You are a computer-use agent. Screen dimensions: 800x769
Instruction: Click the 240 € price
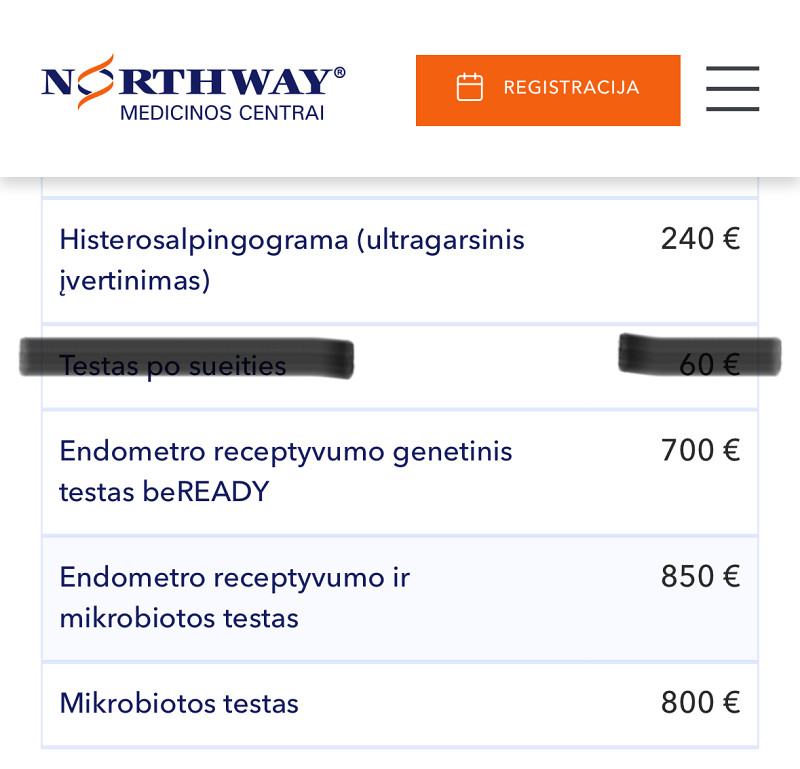click(700, 239)
